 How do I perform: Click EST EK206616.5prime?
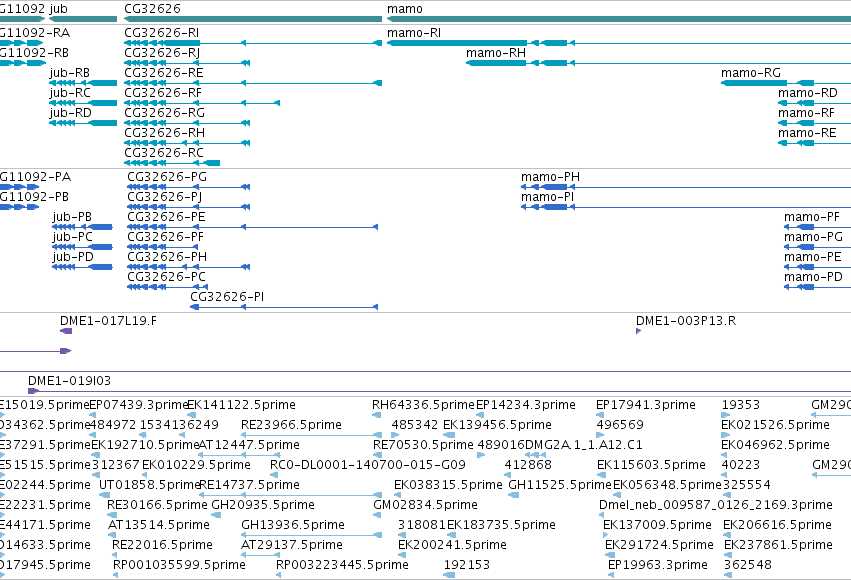tap(777, 525)
